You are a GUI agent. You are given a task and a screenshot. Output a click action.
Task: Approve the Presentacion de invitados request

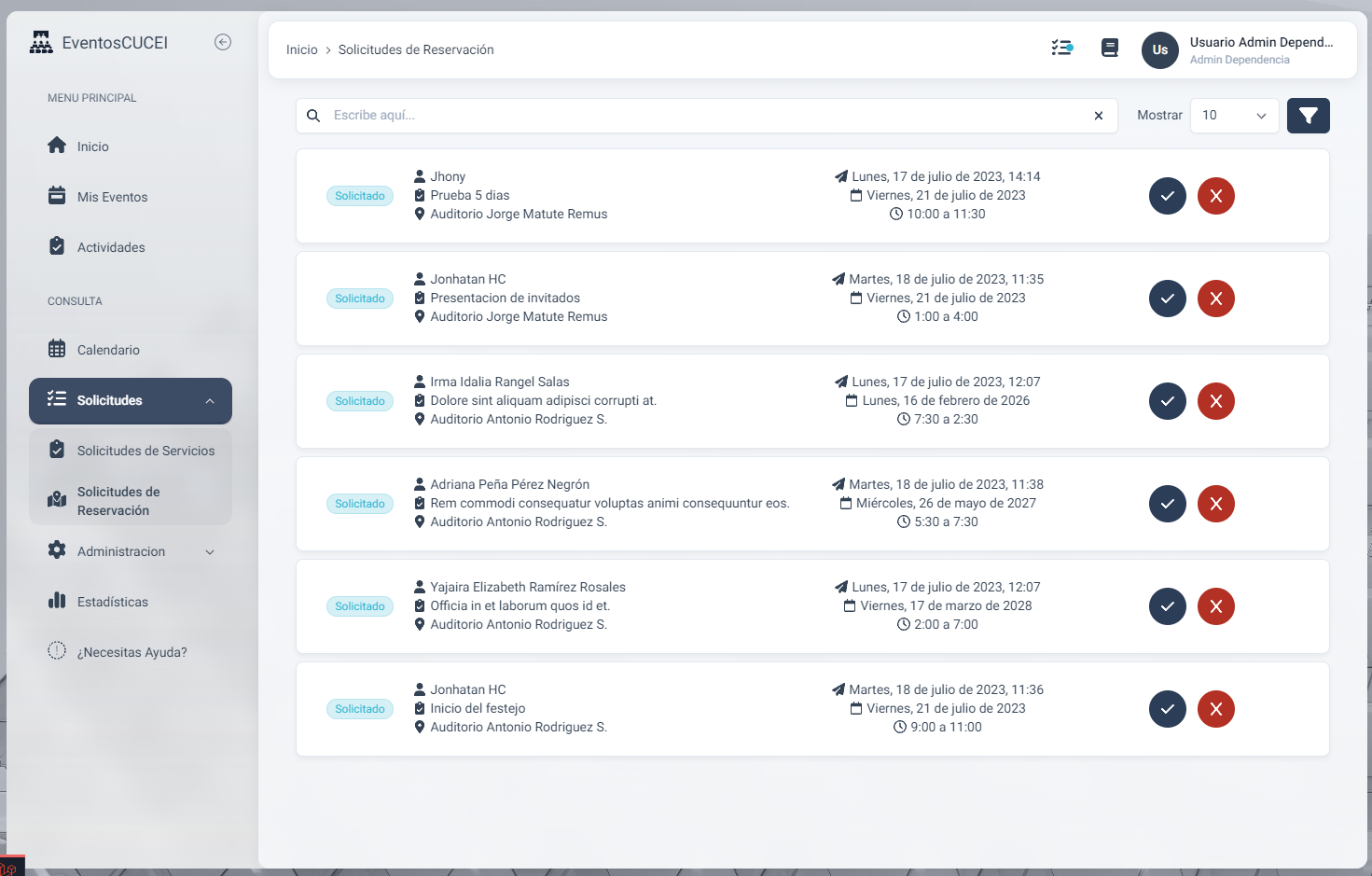coord(1167,299)
